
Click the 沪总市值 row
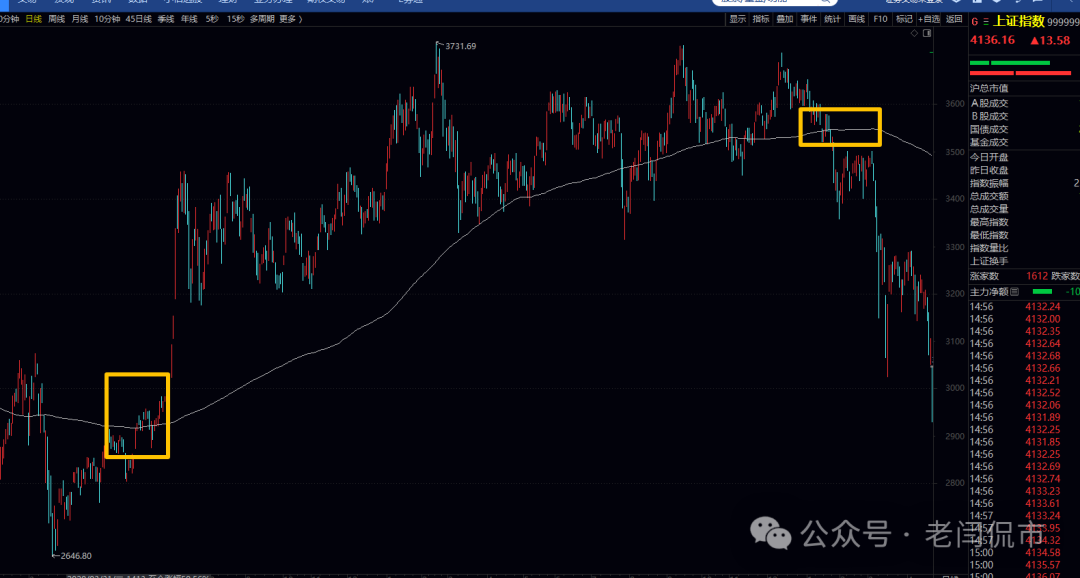tap(1024, 88)
